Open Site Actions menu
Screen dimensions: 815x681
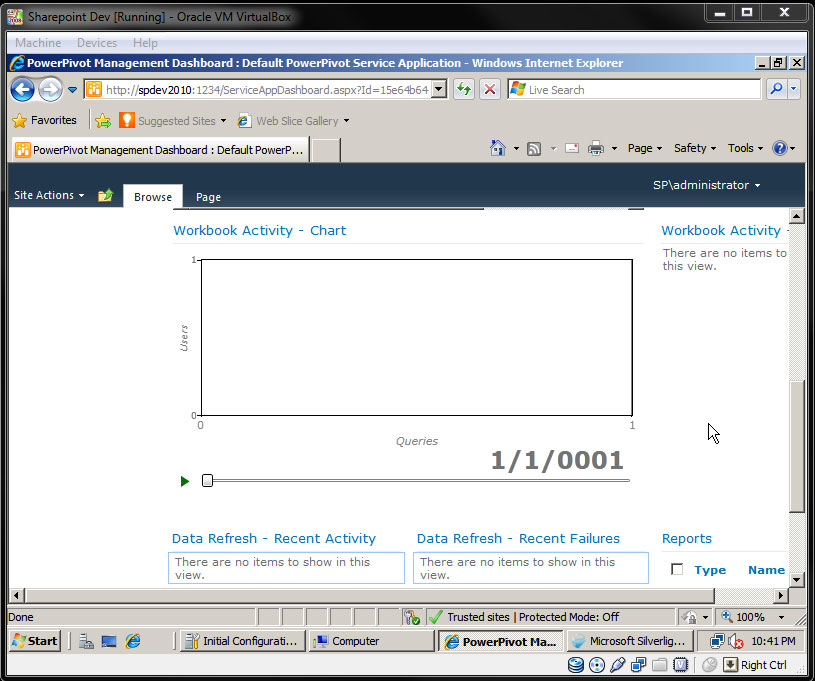pyautogui.click(x=49, y=195)
